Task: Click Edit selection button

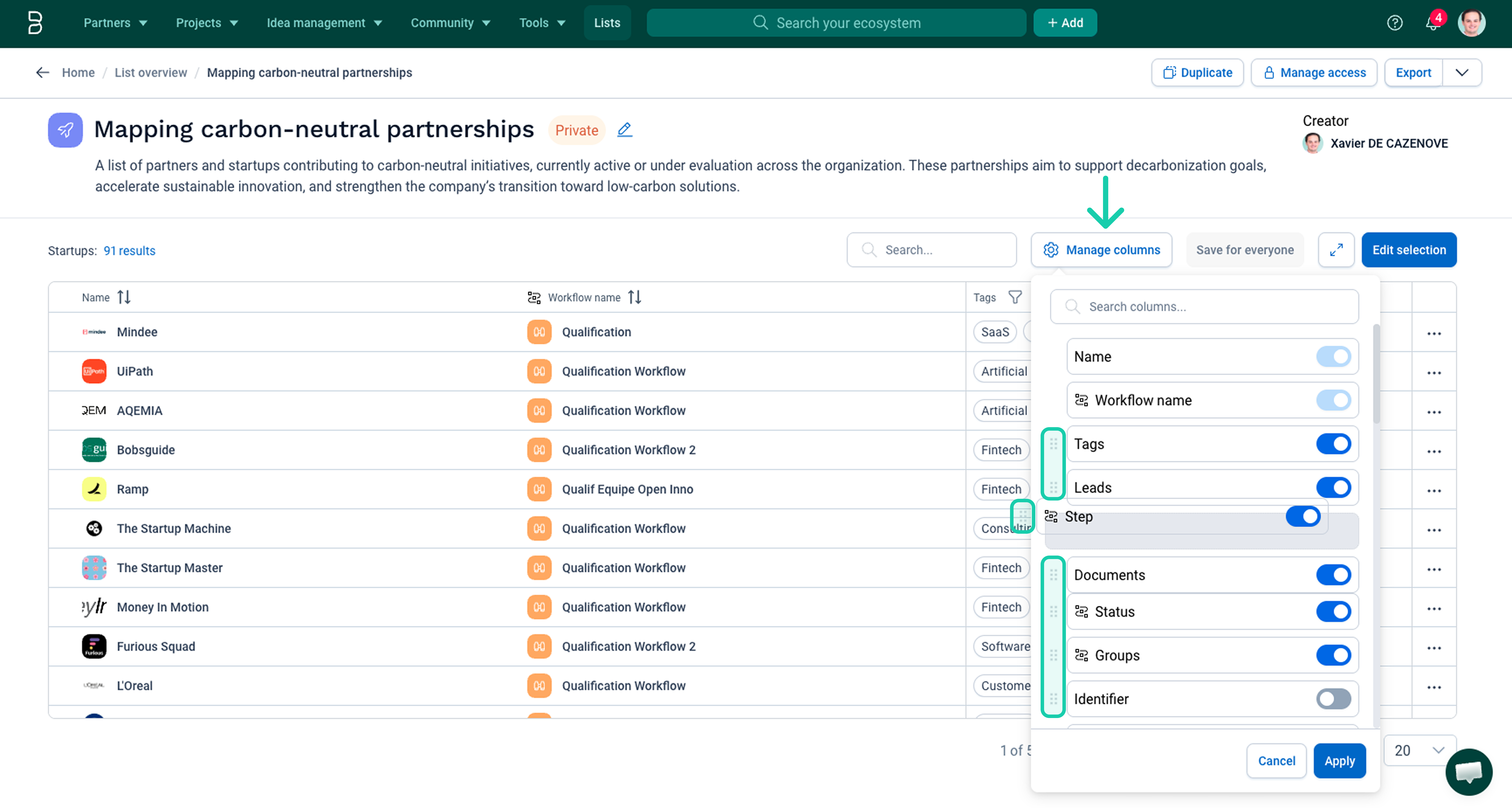Action: (1409, 250)
